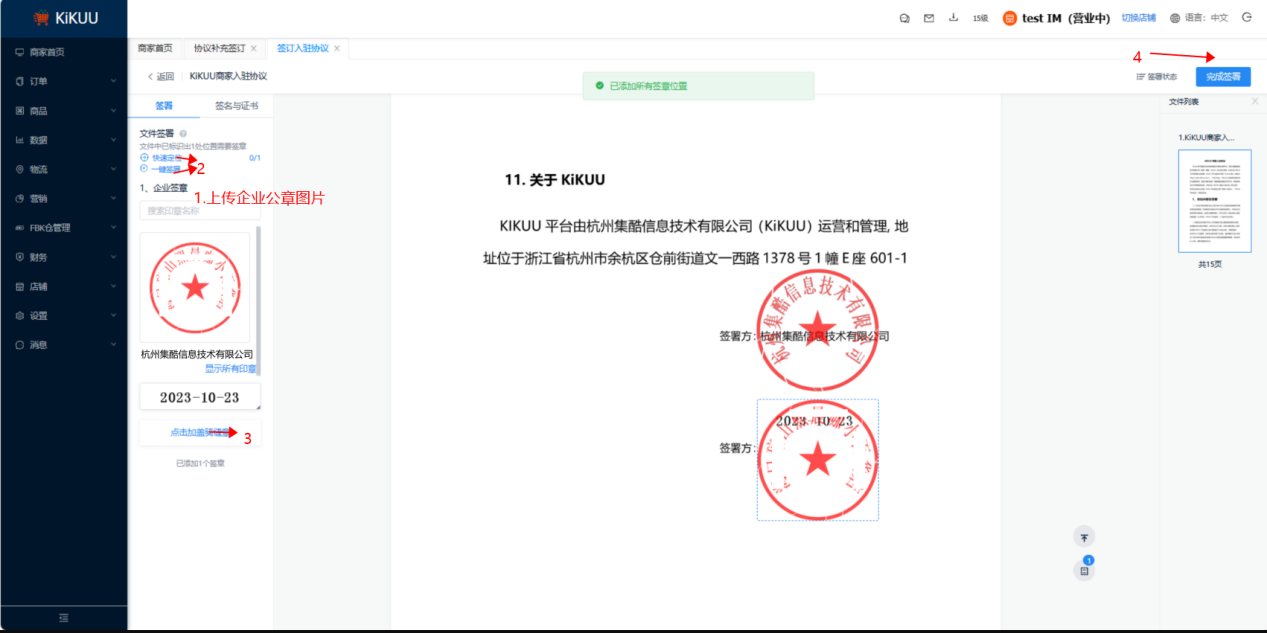Switch to the 商家首页 page tab
The width and height of the screenshot is (1267, 633).
(155, 48)
